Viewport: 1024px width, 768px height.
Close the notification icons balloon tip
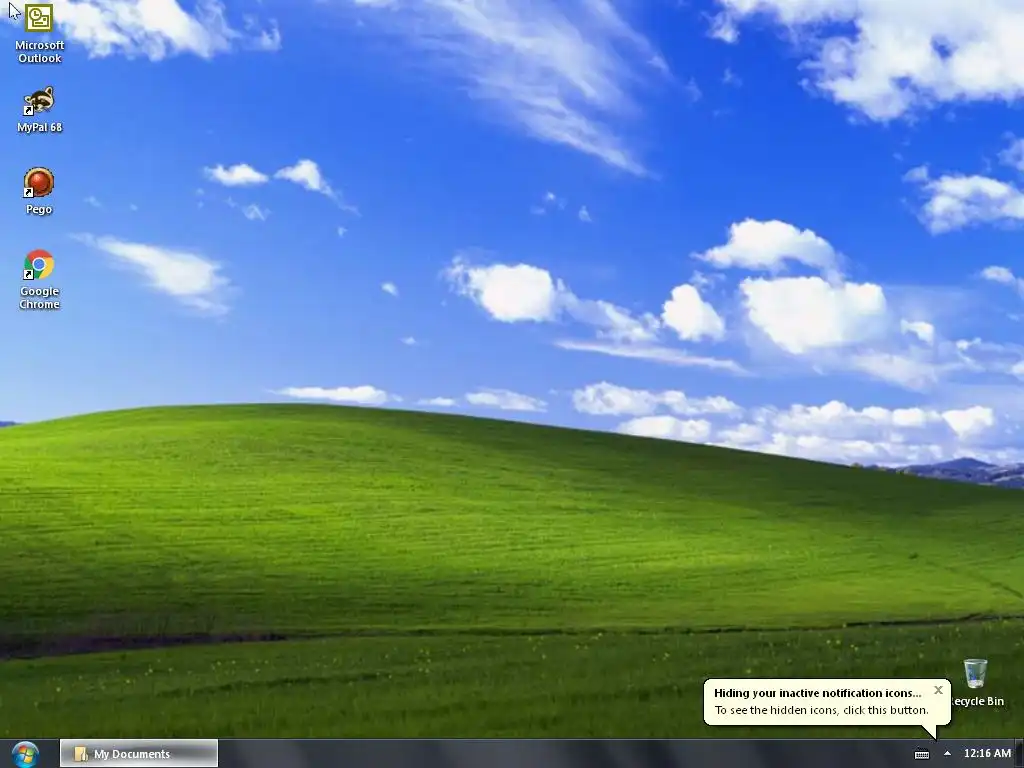click(938, 690)
